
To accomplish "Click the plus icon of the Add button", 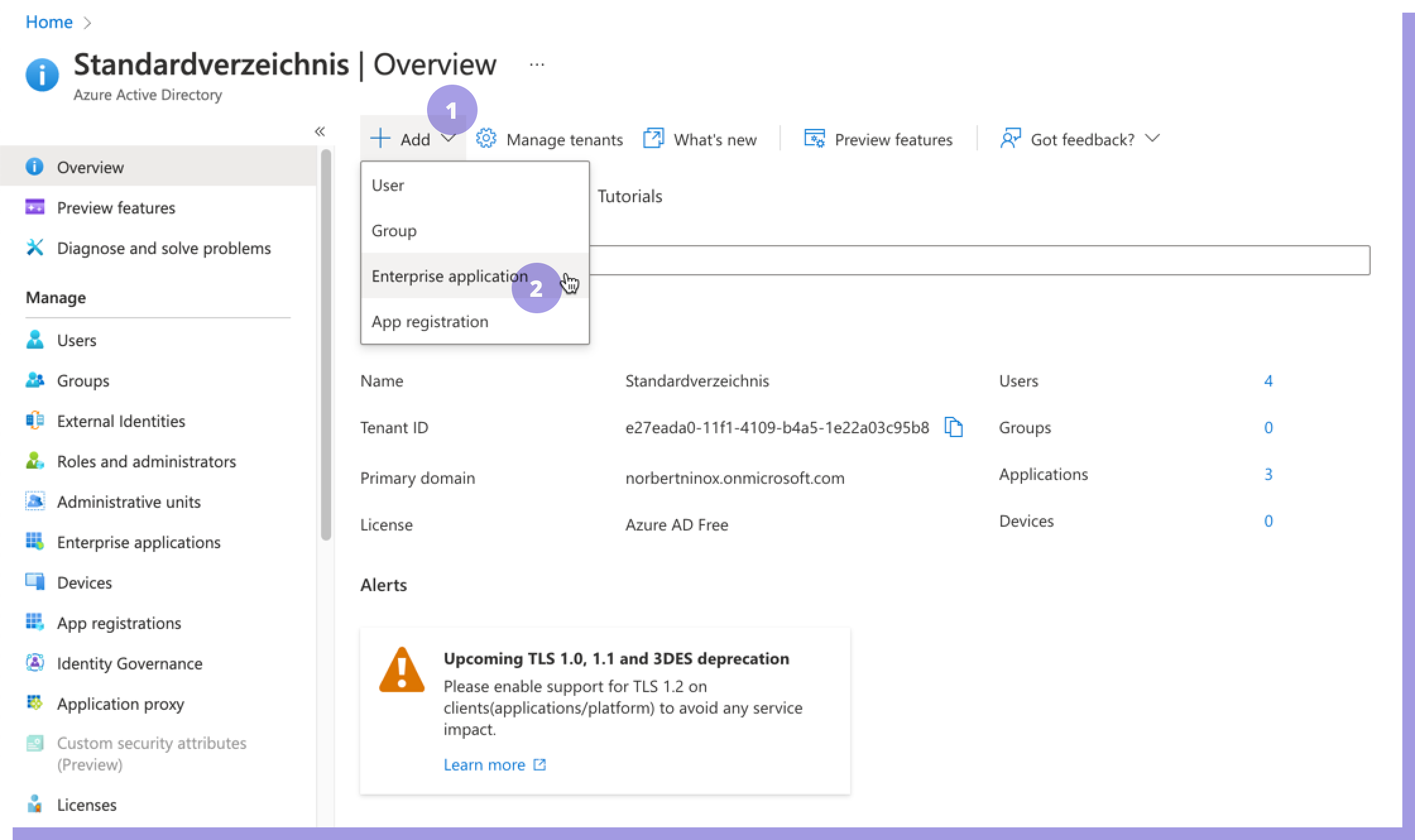I will [x=380, y=138].
